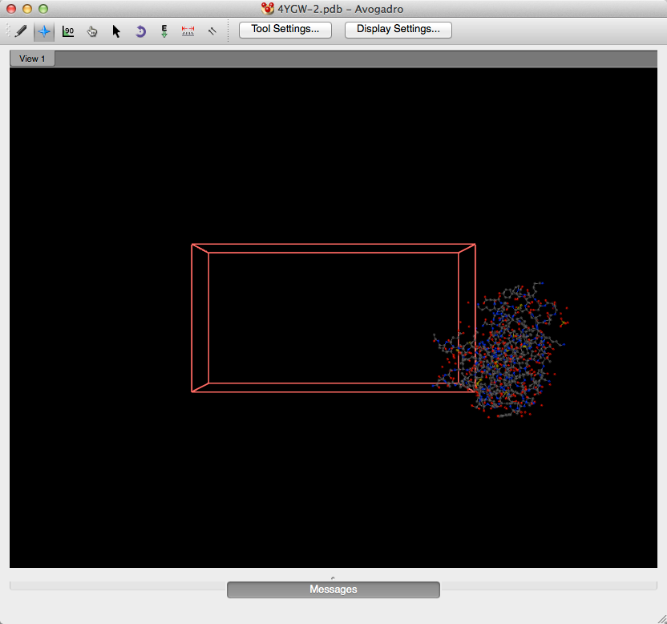Start the Auto Optimization tool
This screenshot has width=667, height=624.
click(x=164, y=31)
